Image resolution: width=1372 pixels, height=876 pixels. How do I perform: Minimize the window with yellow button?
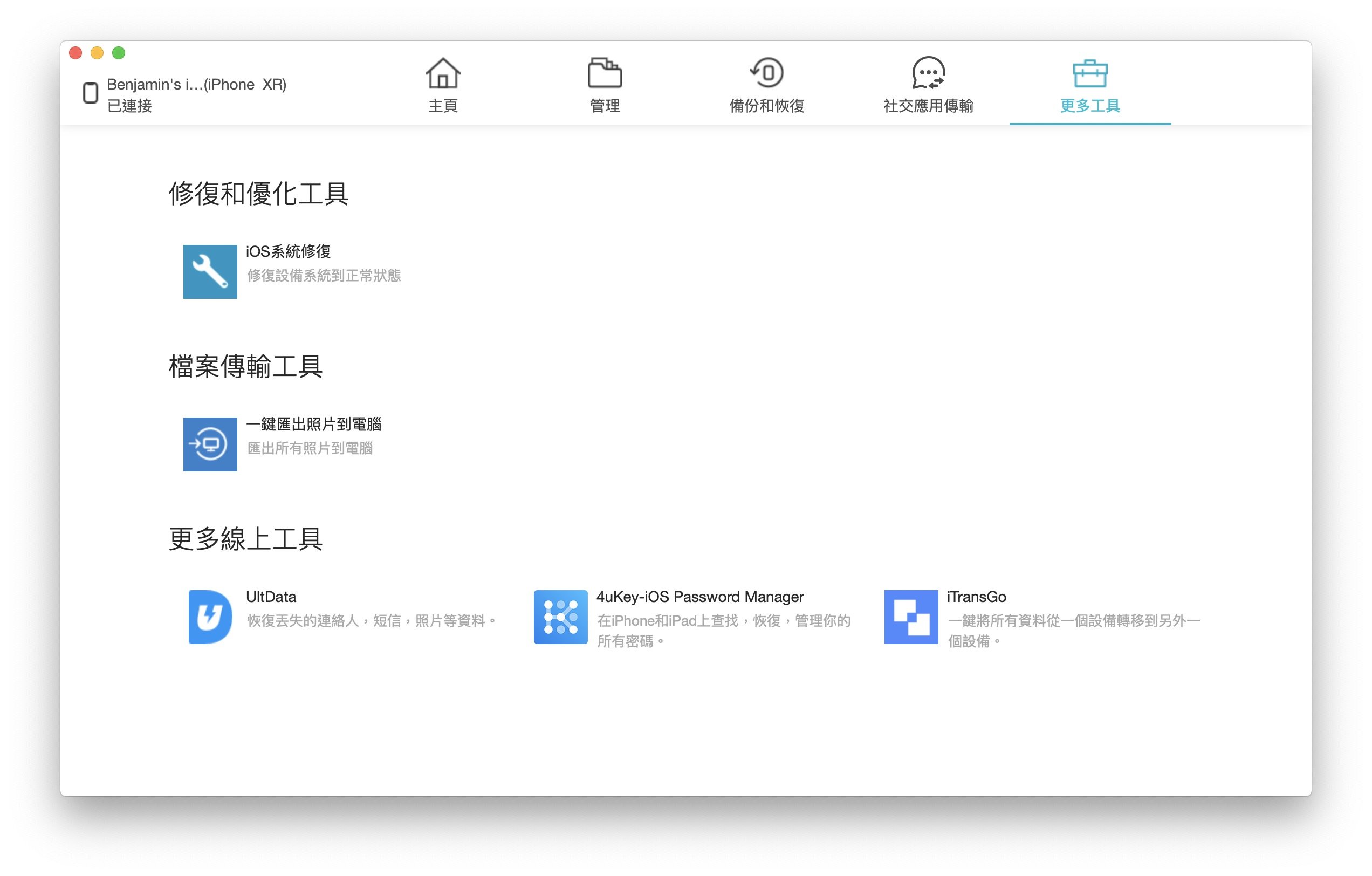(97, 53)
